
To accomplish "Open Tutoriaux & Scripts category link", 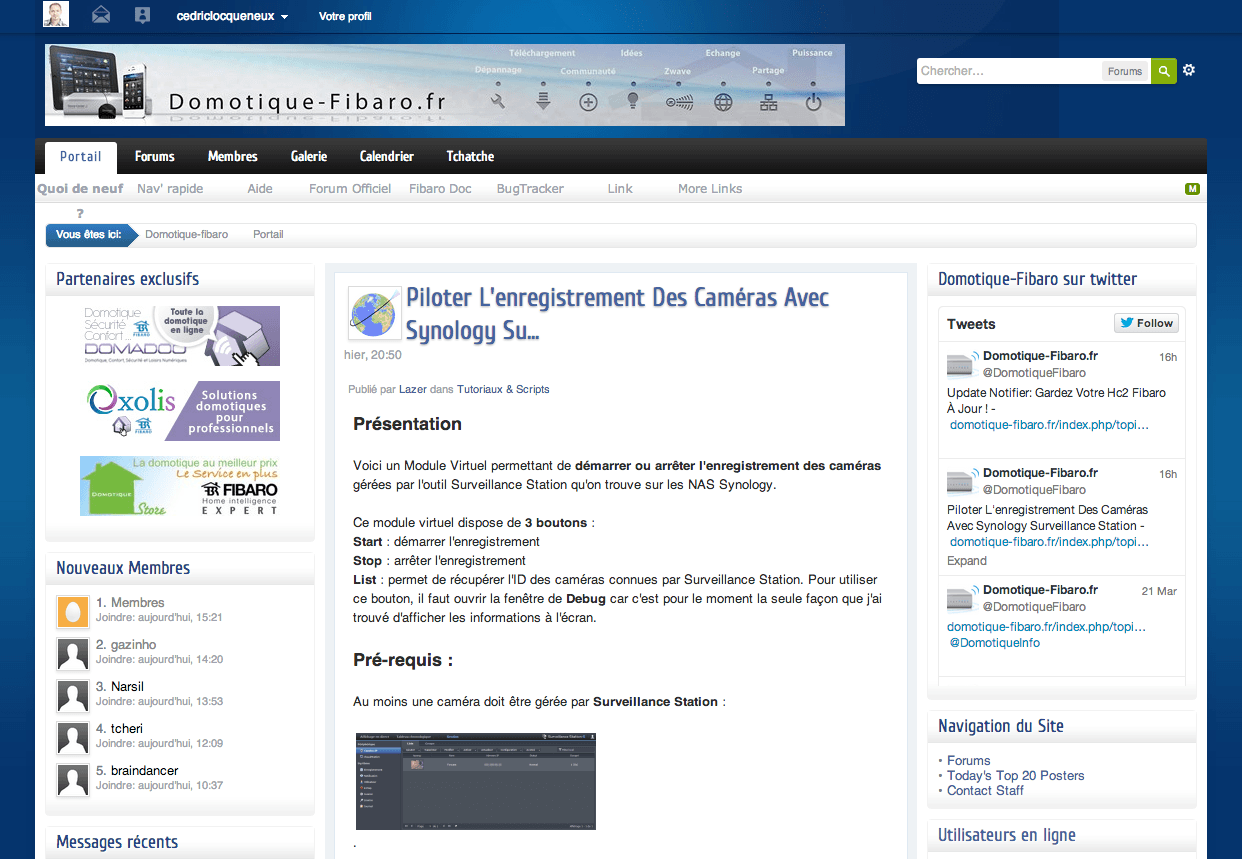I will click(x=503, y=389).
